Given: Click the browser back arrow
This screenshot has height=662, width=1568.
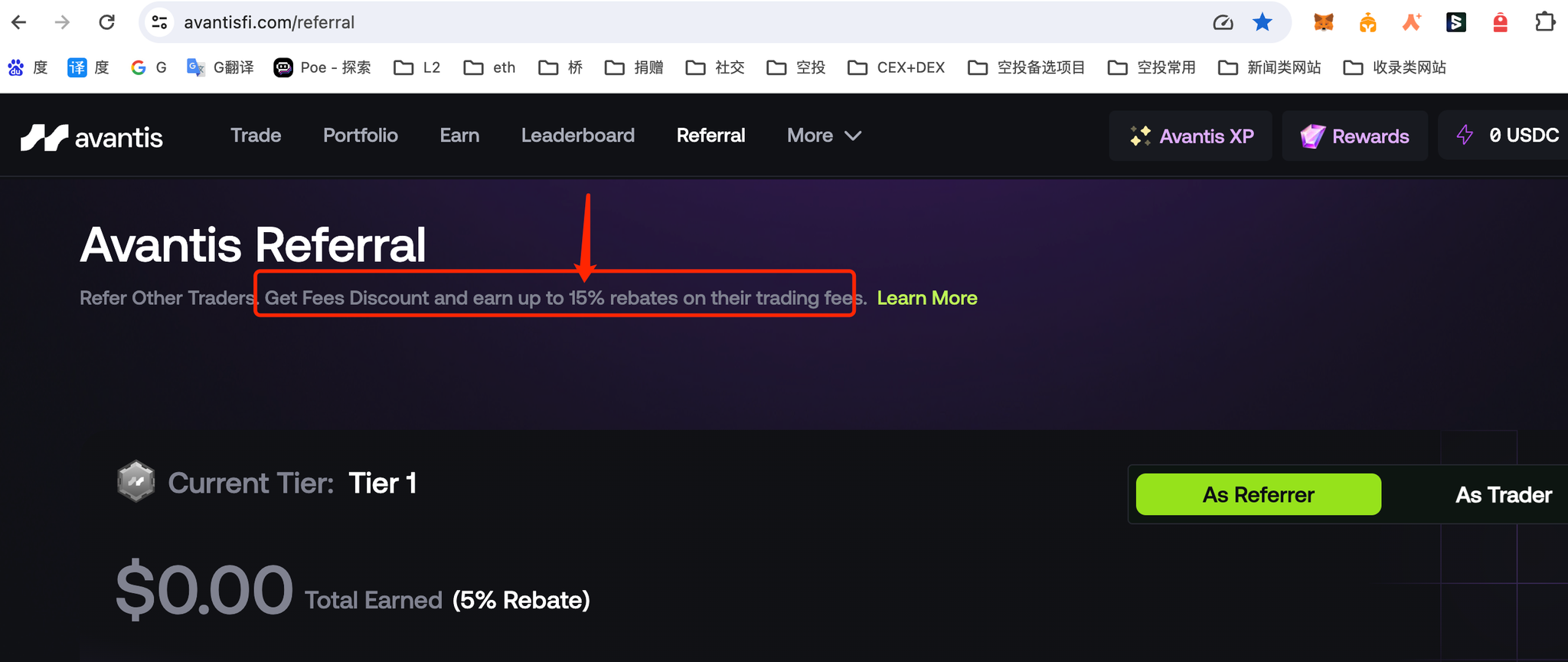Looking at the screenshot, I should pyautogui.click(x=19, y=22).
